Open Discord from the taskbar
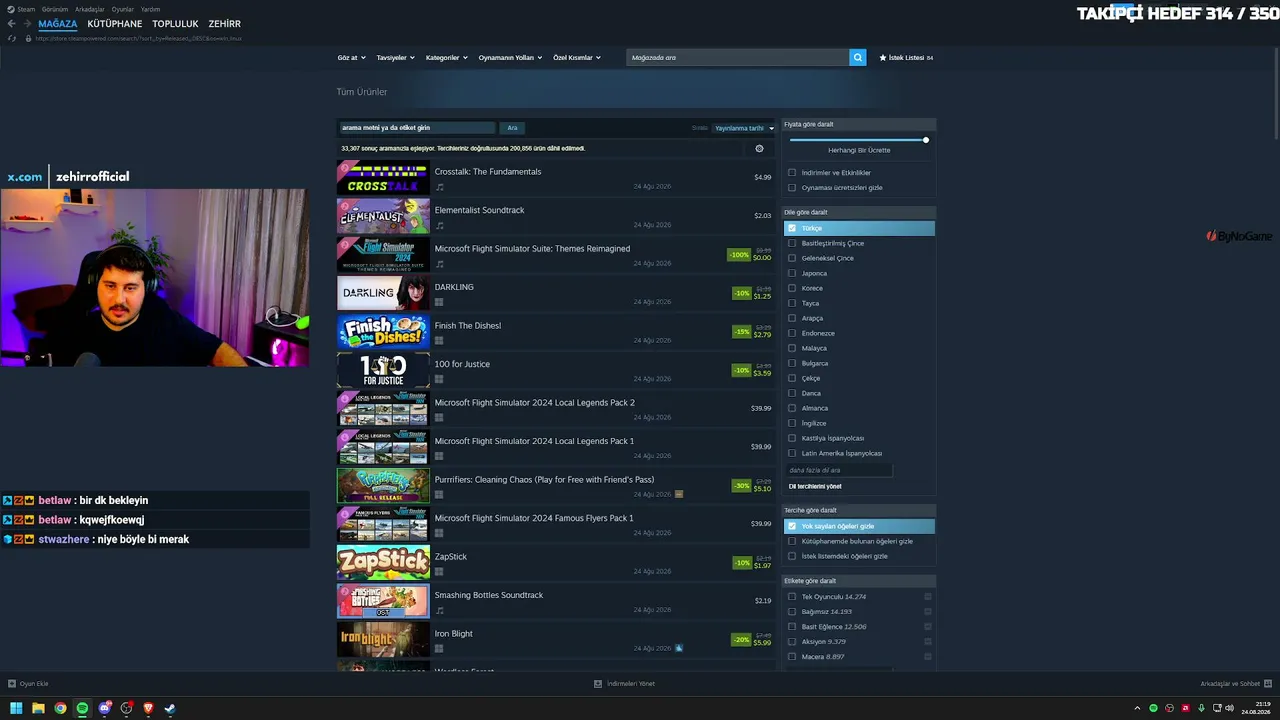Screen dimensions: 1280x720 point(104,708)
